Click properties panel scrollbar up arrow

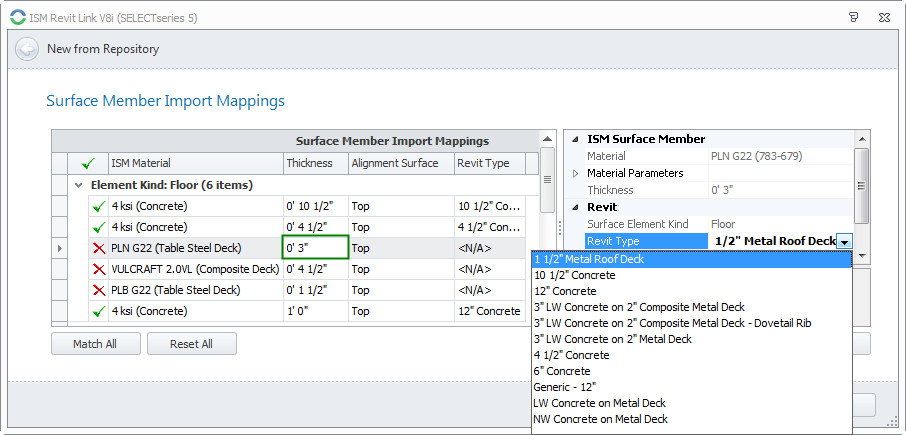(x=862, y=139)
